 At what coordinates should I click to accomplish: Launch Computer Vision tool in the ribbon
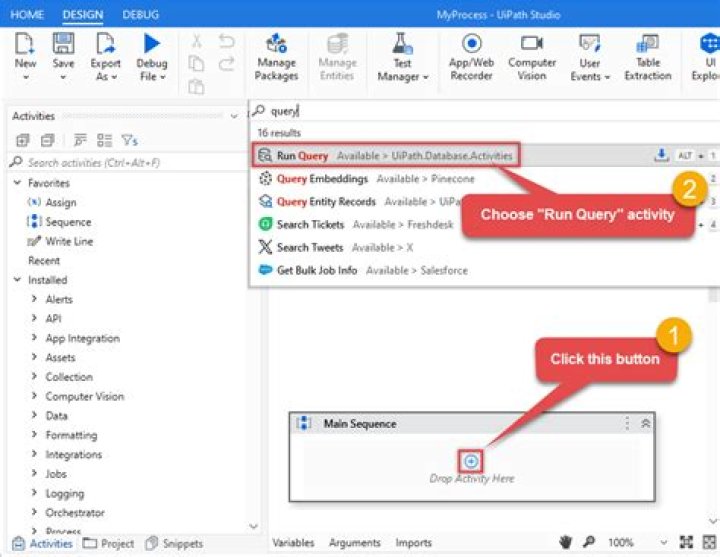[x=532, y=57]
